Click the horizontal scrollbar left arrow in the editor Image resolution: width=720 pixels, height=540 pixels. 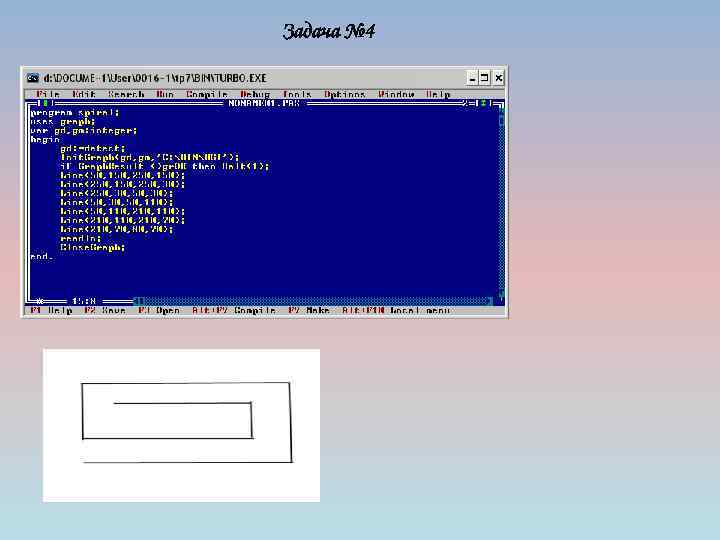(138, 301)
